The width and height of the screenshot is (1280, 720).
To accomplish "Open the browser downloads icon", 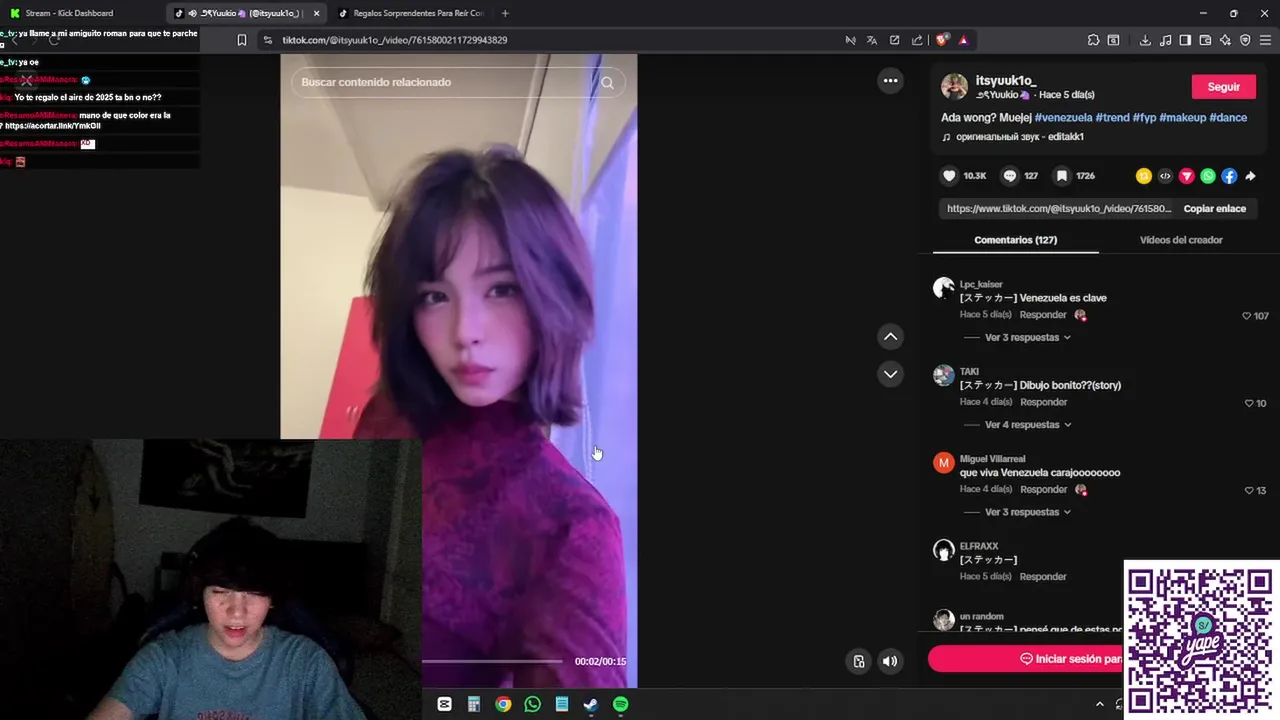I will [1145, 40].
